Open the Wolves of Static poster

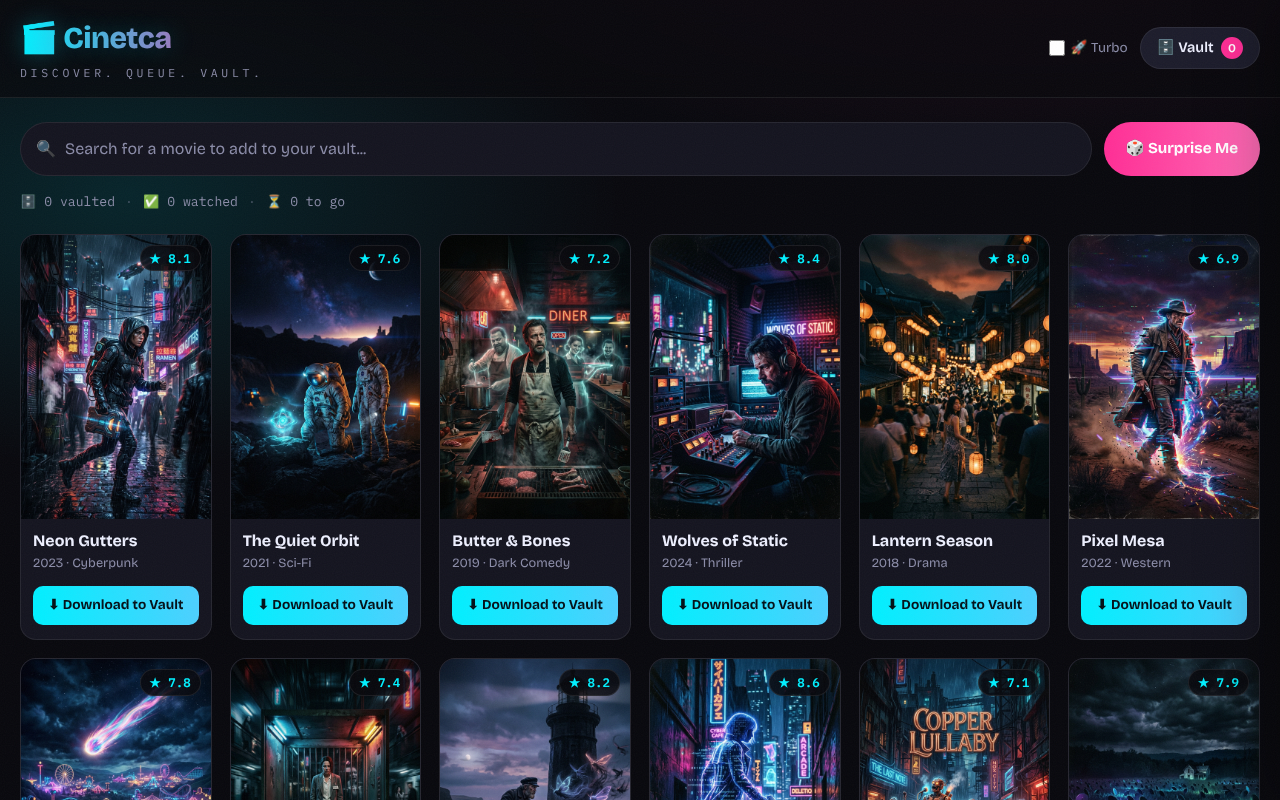pos(745,377)
